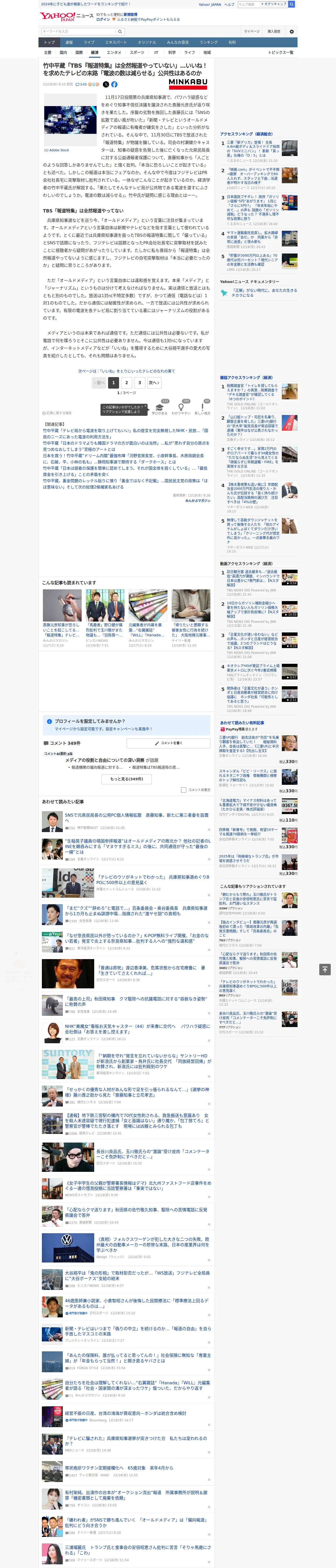Image resolution: width=336 pixels, height=1568 pixels.
Task: Open the ランキング tab
Action: point(209,43)
